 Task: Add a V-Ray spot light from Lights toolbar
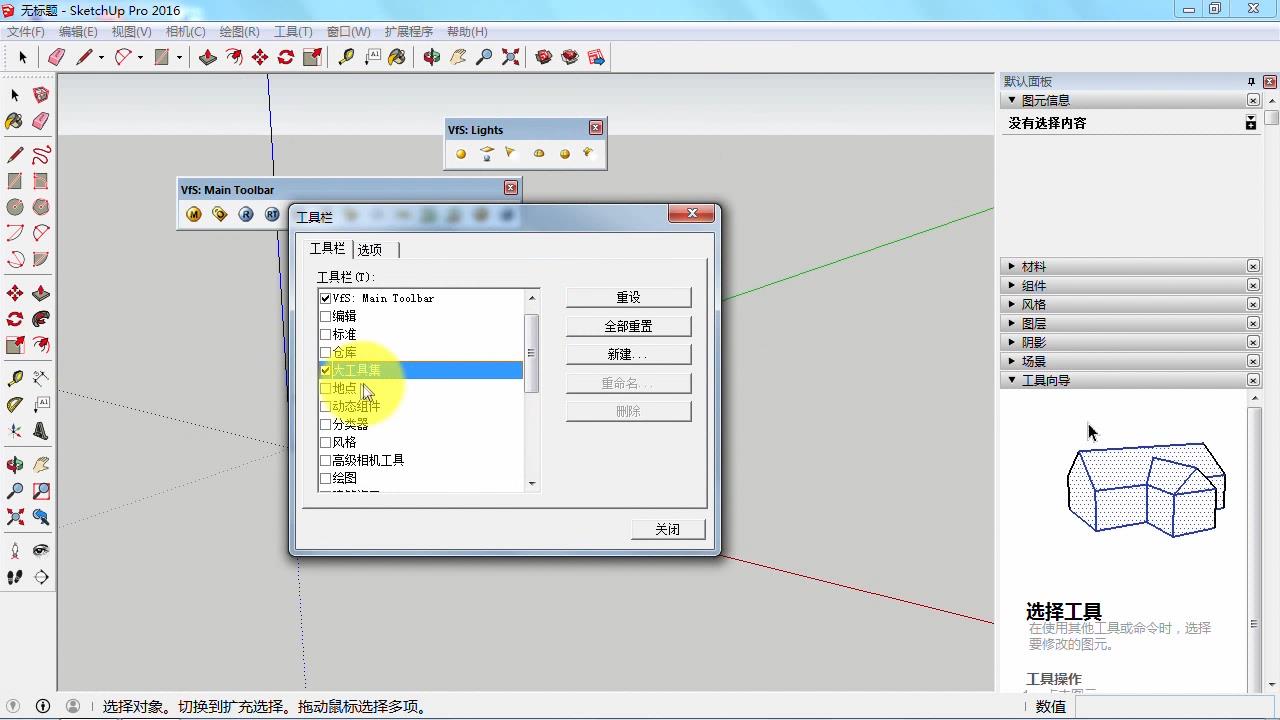[x=511, y=153]
